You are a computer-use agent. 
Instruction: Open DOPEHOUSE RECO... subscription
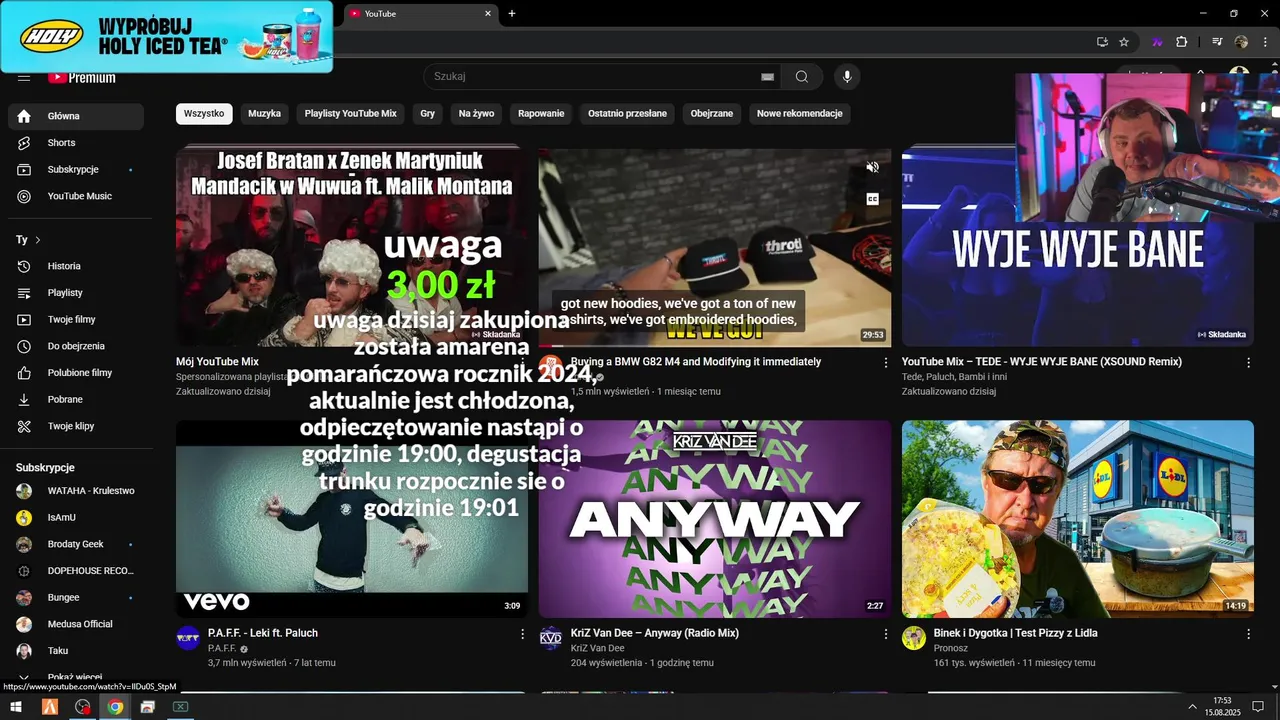click(76, 571)
